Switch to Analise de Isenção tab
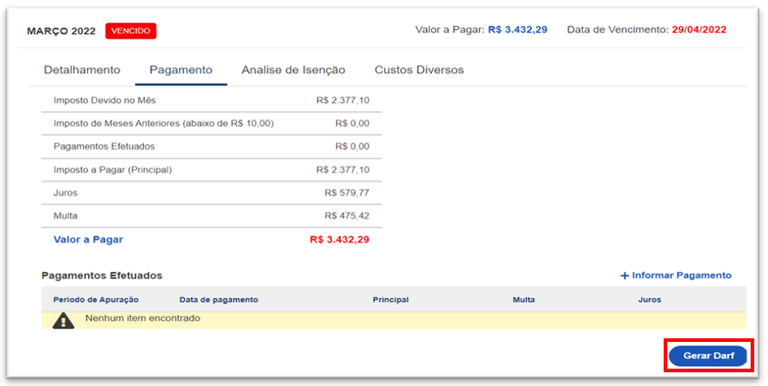 click(x=293, y=70)
